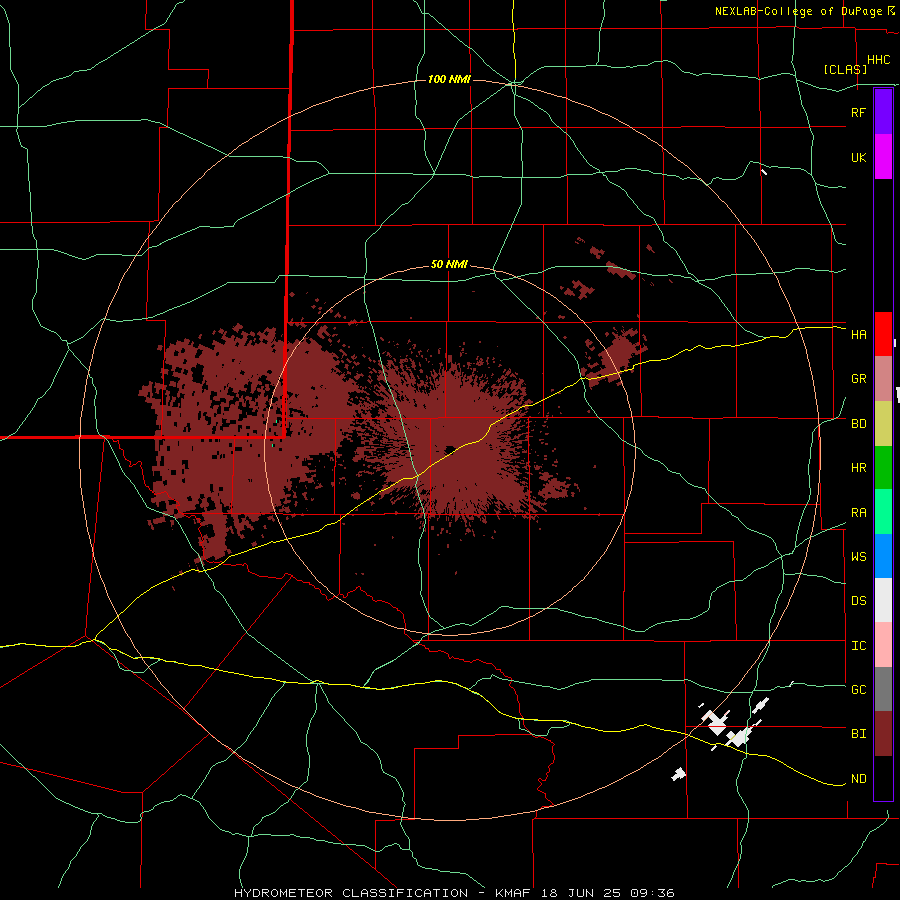Click the 'HYDROMETEOR CLASSIFICATION' caption at bottom
Image resolution: width=900 pixels, height=900 pixels.
(x=351, y=893)
